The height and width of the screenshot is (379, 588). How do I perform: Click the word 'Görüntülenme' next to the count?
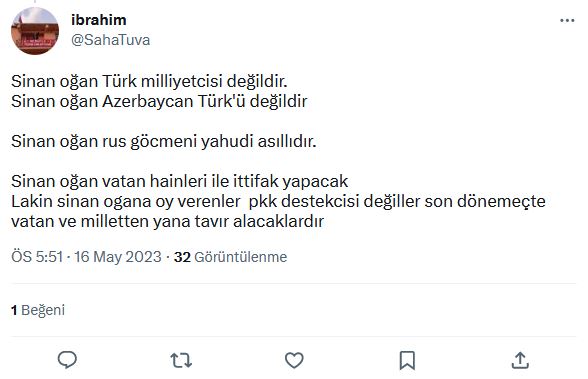pyautogui.click(x=241, y=257)
